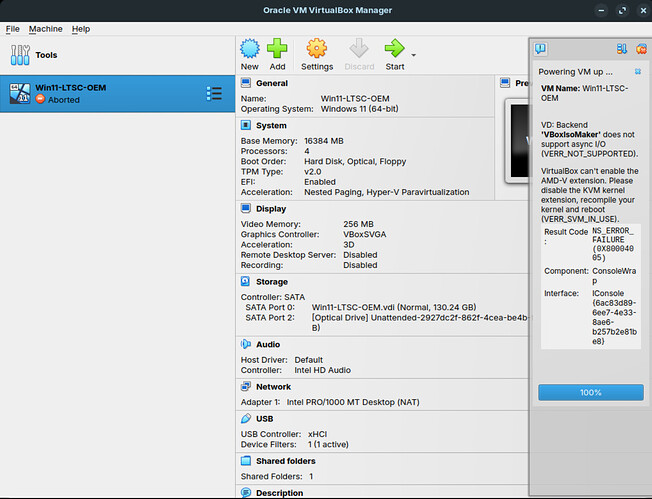Click the Audio section speaker icon
This screenshot has width=652, height=499.
pos(246,344)
